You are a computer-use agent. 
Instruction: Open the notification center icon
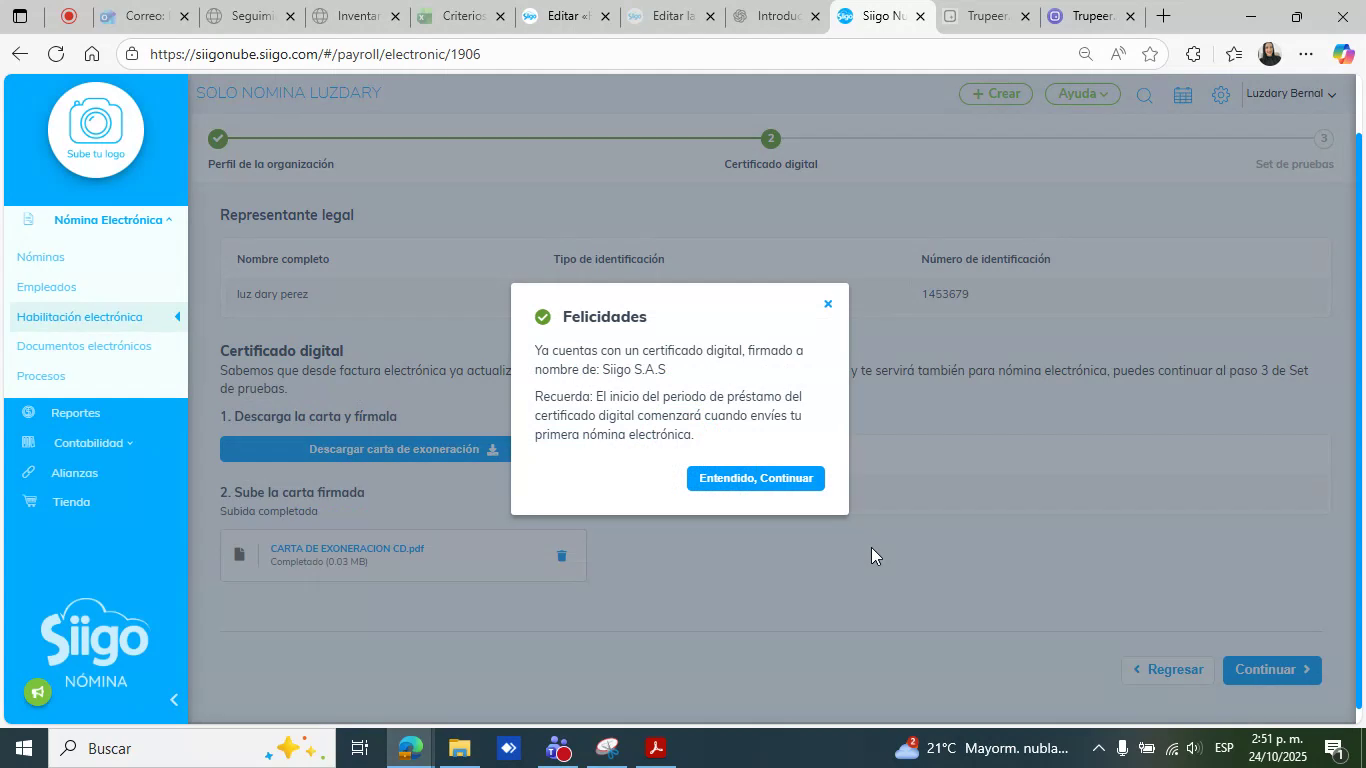coord(1334,748)
